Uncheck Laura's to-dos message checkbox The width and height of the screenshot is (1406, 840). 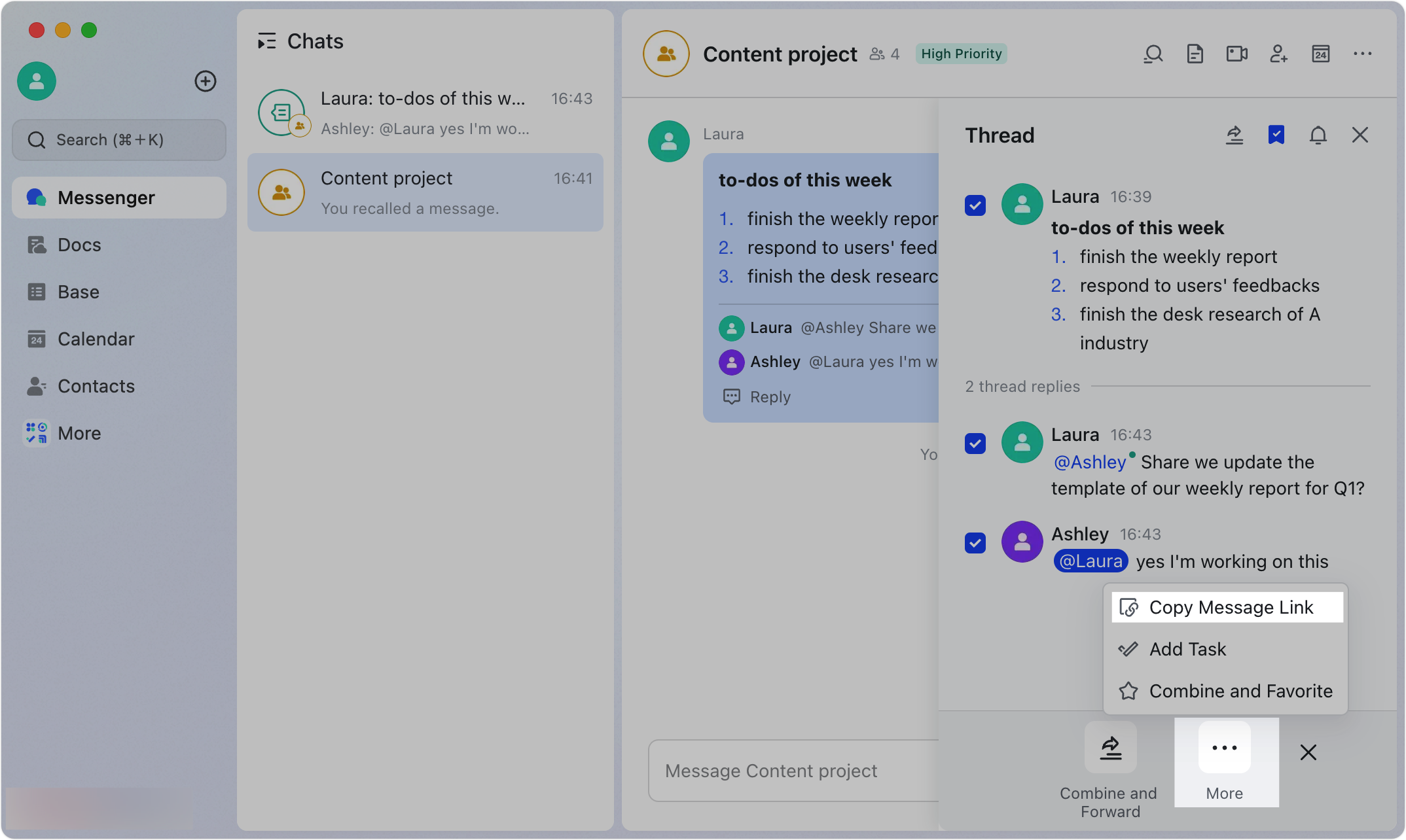(x=975, y=205)
